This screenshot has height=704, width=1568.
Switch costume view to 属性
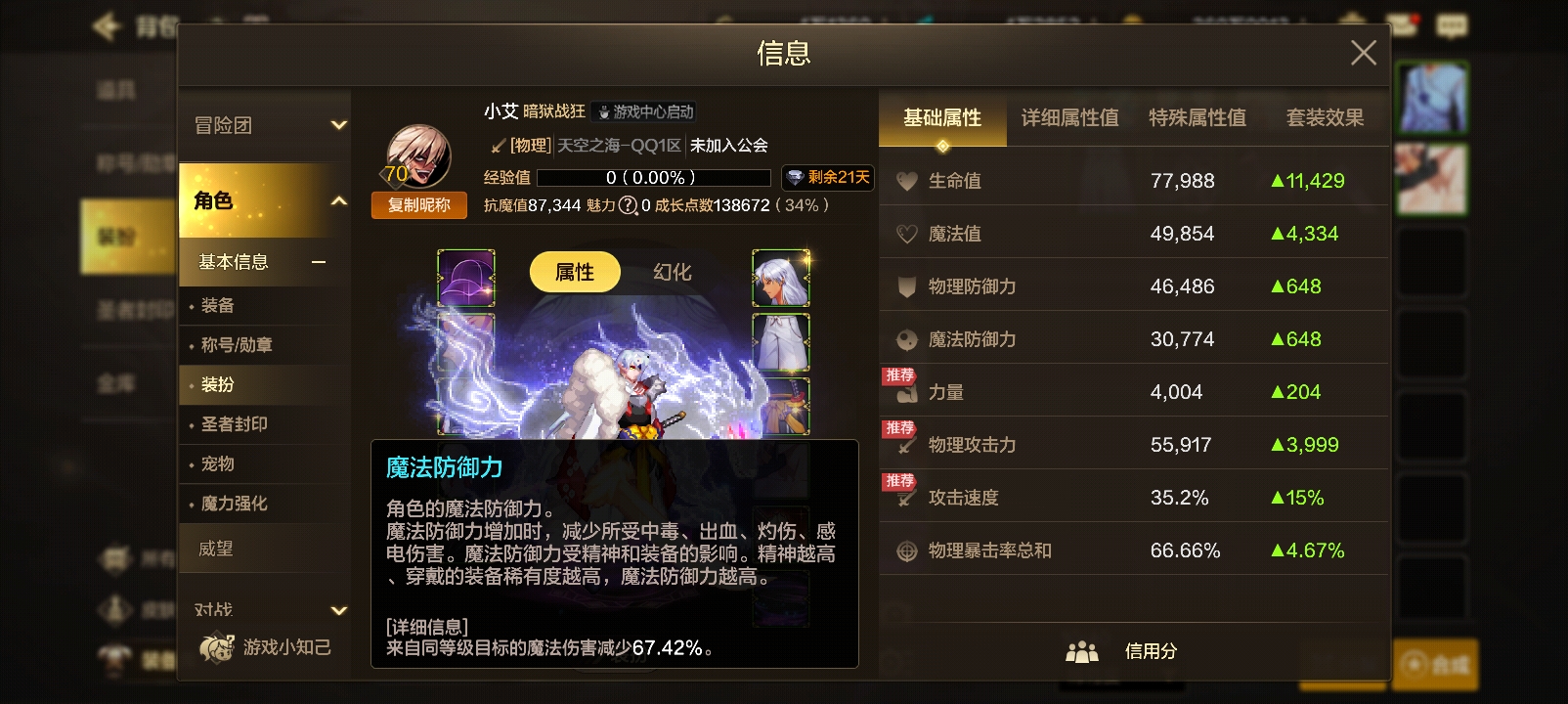coord(575,272)
